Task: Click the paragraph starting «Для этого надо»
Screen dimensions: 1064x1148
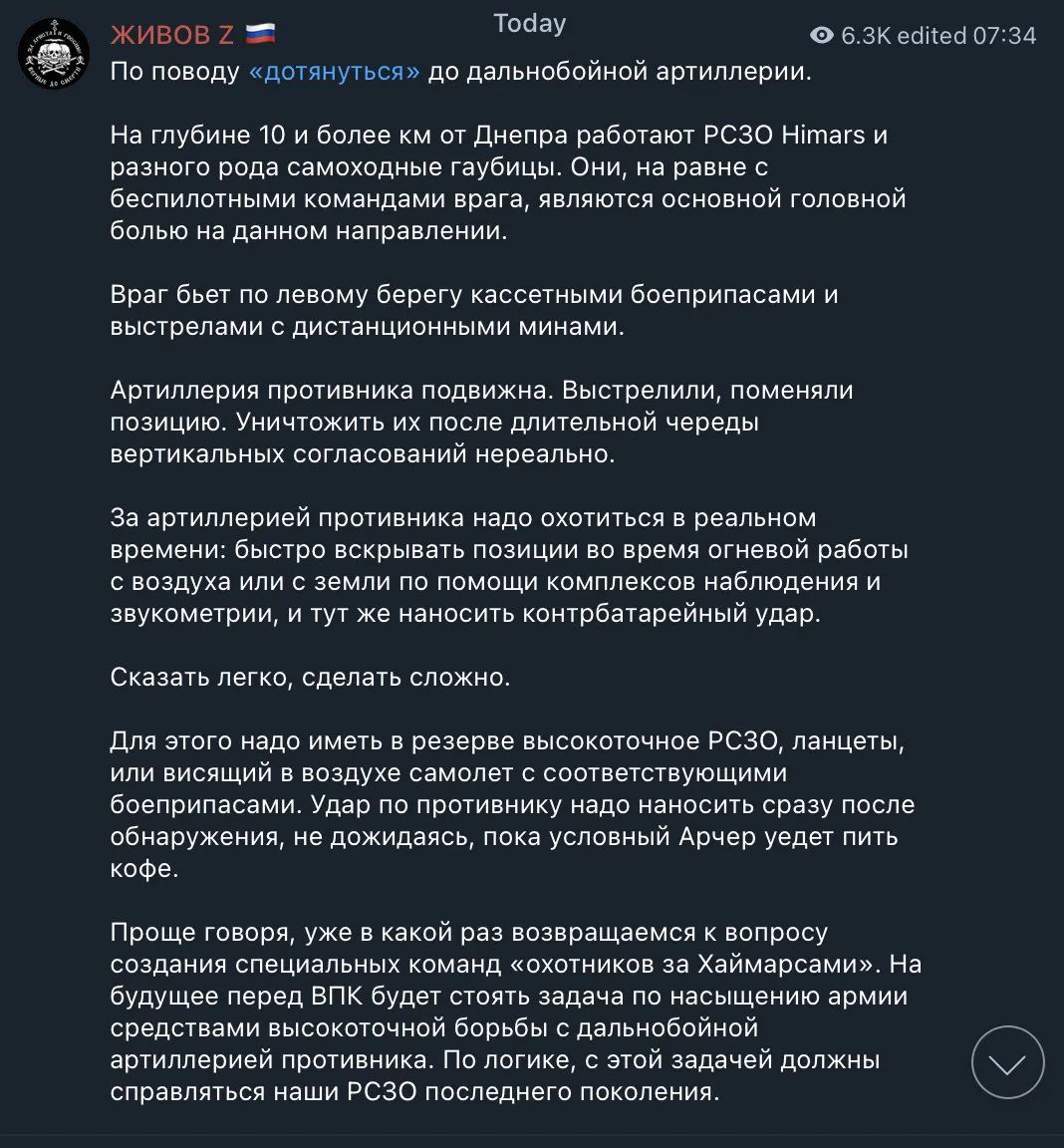Action: [512, 804]
